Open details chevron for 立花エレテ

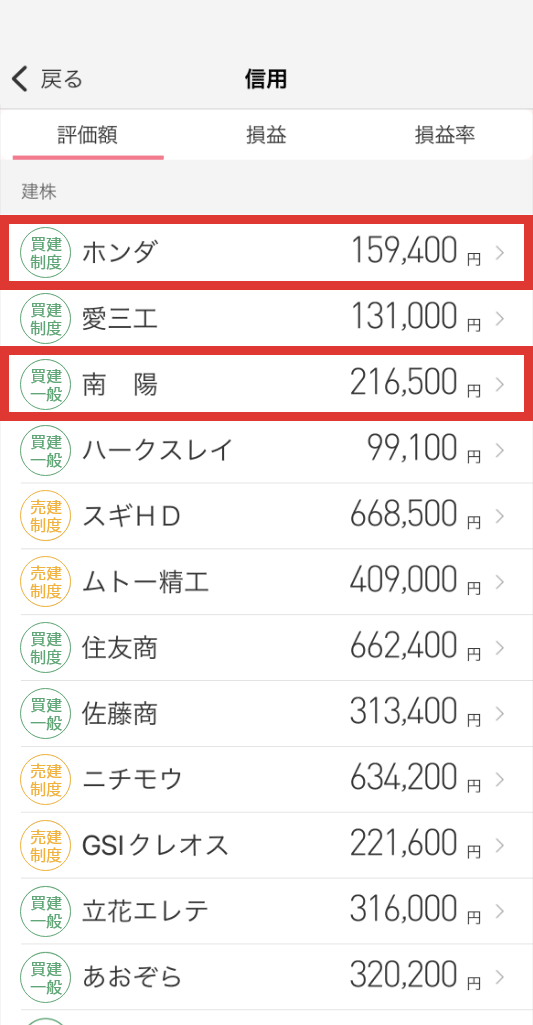click(x=500, y=911)
